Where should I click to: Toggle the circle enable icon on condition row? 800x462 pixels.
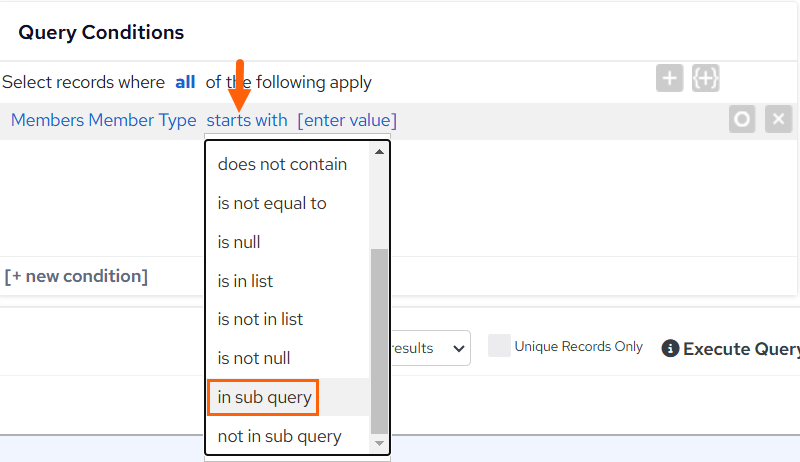tap(742, 119)
